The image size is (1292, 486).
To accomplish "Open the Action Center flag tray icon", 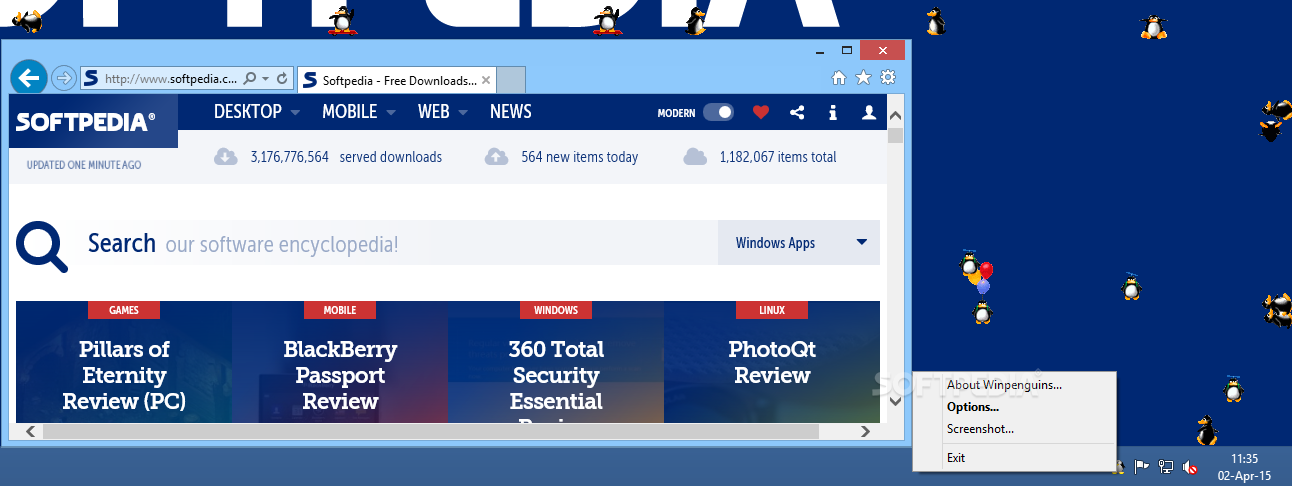I will [x=1142, y=467].
